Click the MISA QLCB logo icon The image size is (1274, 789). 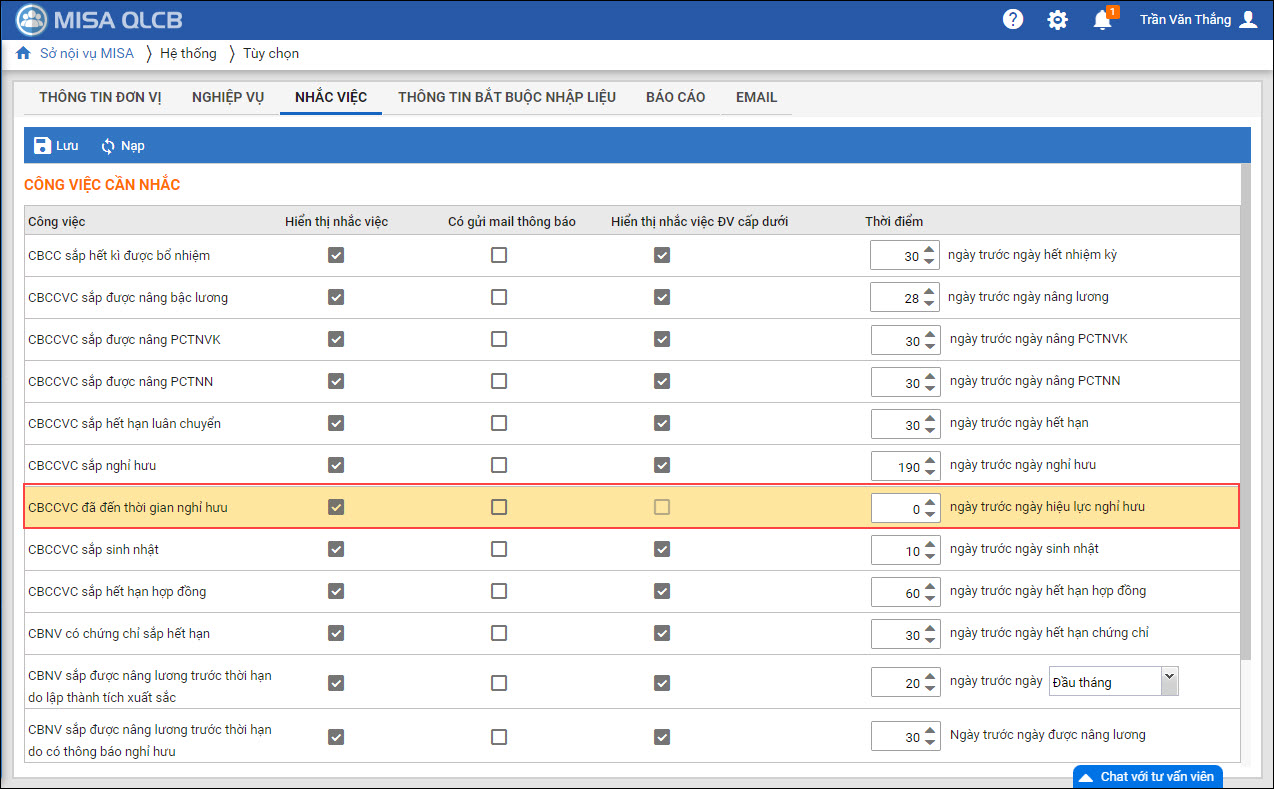[31, 20]
